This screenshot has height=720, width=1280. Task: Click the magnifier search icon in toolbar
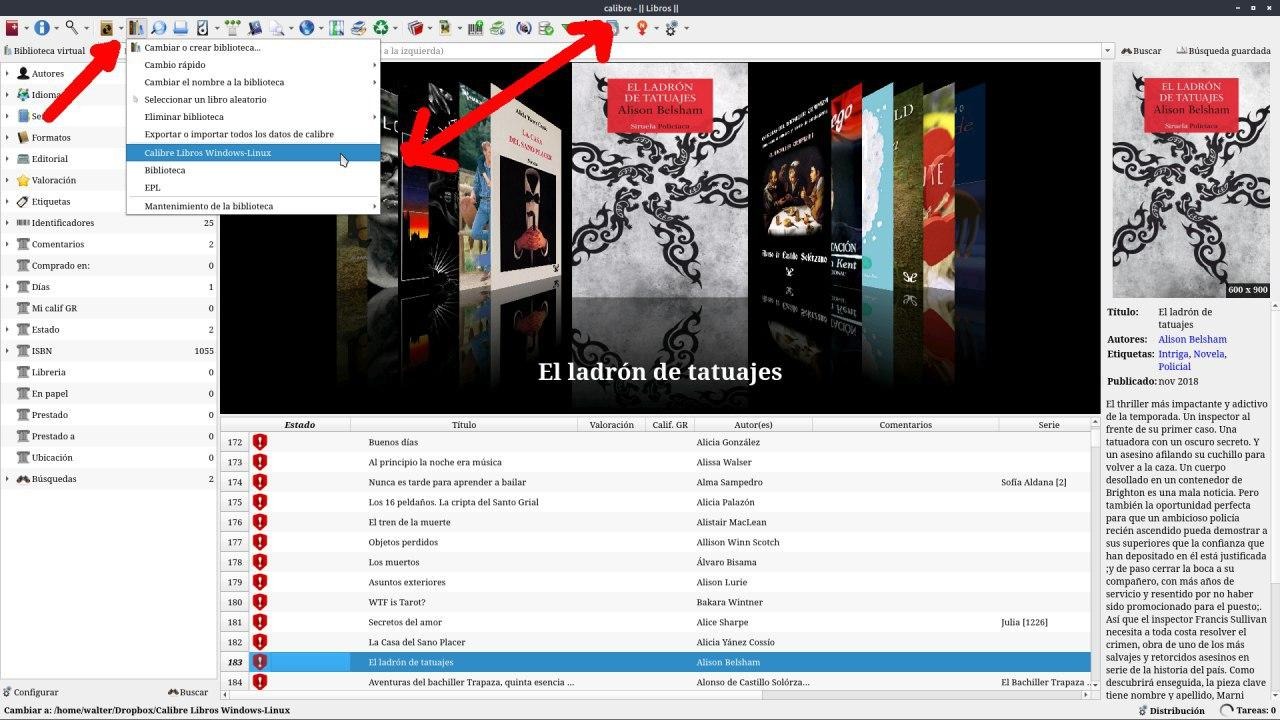tap(72, 28)
